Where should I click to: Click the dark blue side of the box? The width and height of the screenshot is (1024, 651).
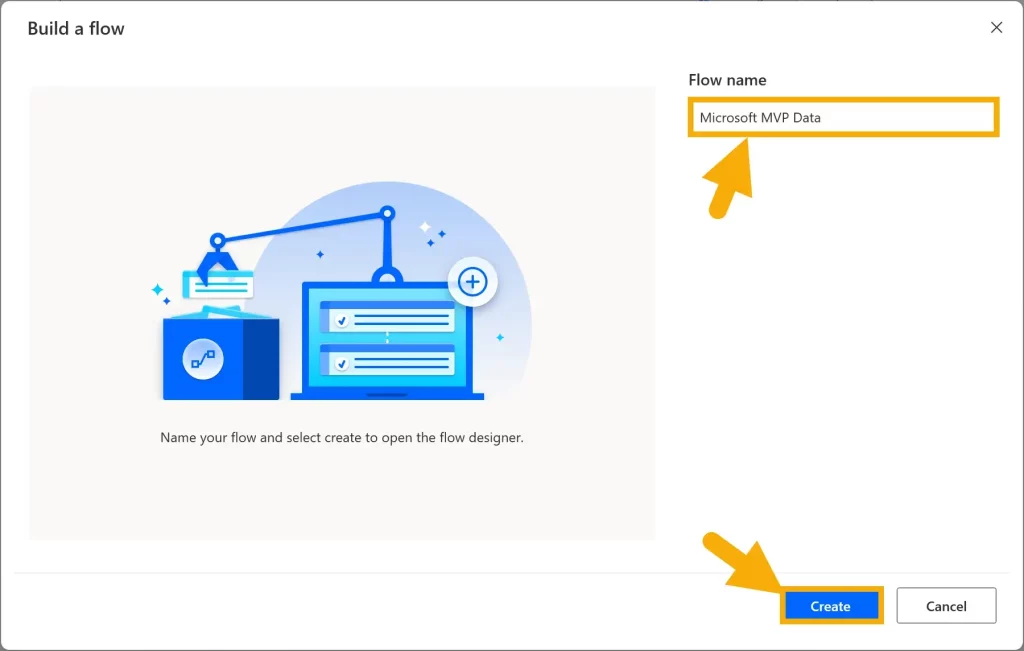click(x=261, y=359)
